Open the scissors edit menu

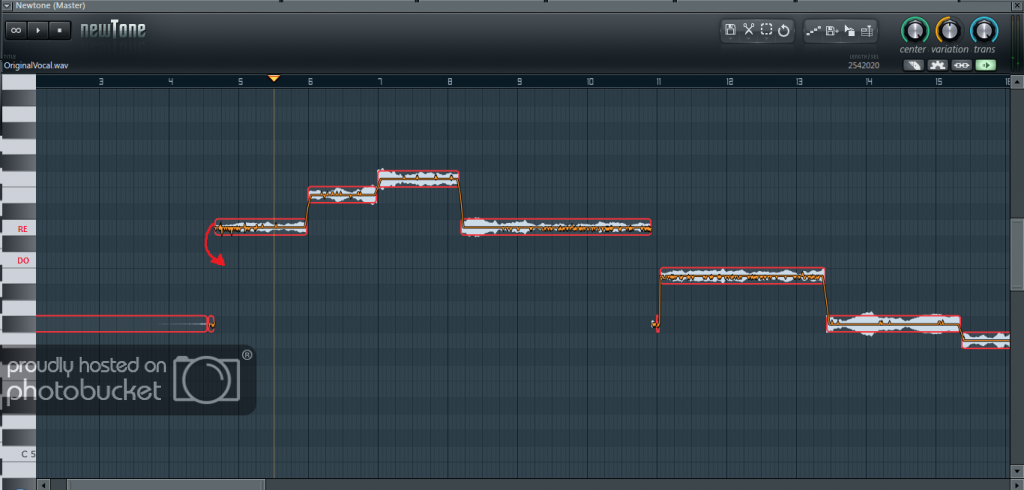point(748,30)
